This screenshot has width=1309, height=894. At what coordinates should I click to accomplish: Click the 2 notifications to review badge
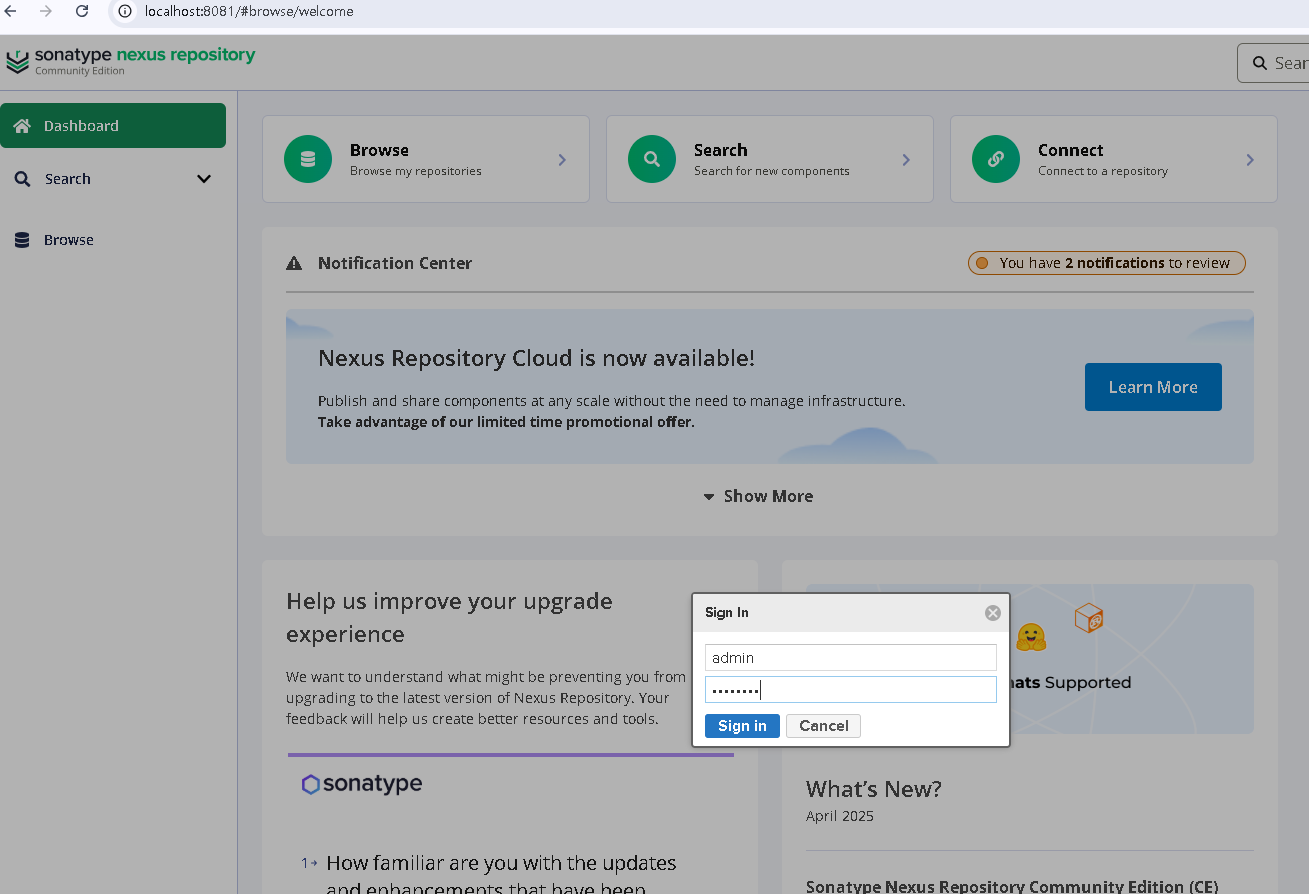[1107, 263]
